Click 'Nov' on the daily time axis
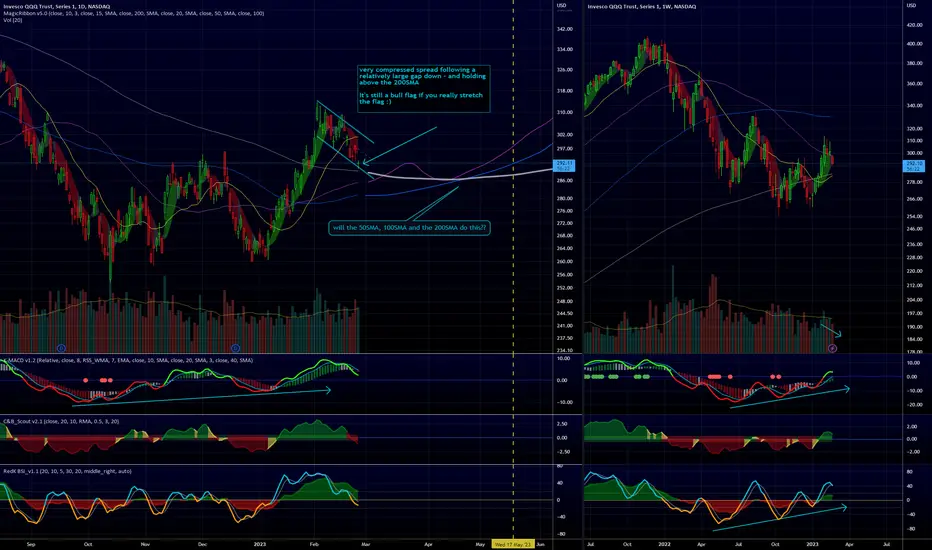Viewport: 932px width, 550px height. pyautogui.click(x=145, y=544)
